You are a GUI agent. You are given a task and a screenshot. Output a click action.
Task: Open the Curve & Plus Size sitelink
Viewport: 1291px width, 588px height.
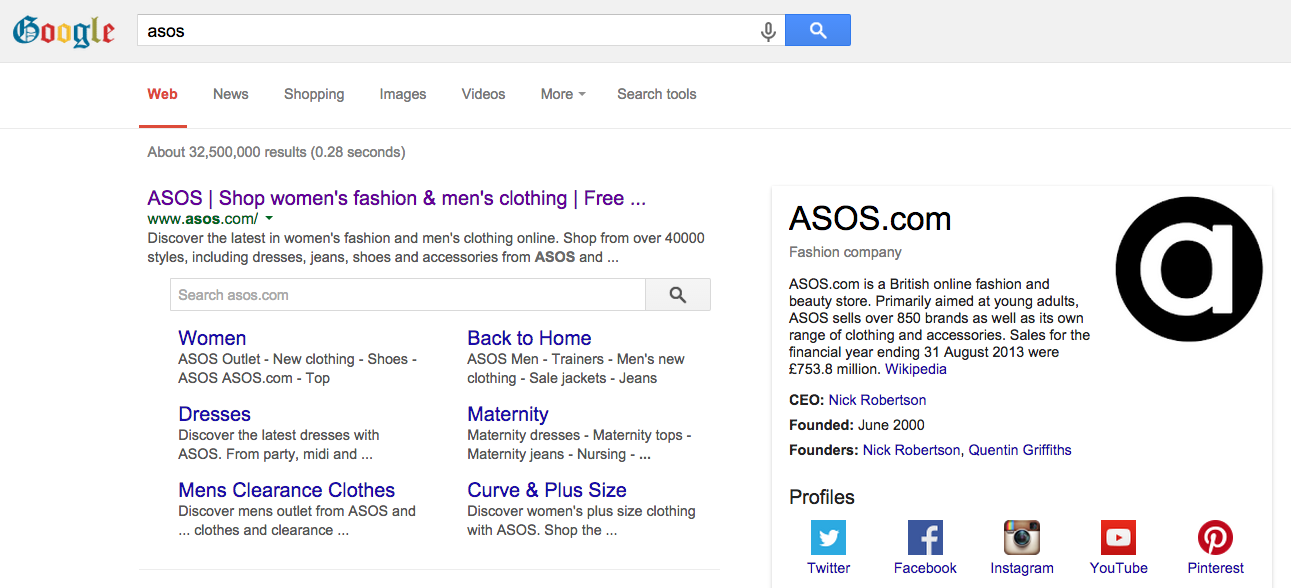point(547,490)
